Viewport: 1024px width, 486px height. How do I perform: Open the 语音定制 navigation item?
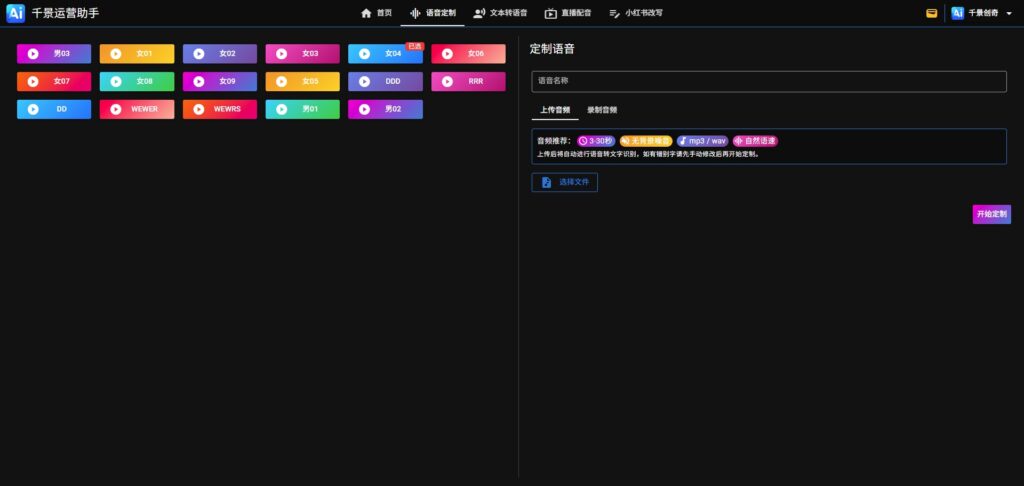432,13
